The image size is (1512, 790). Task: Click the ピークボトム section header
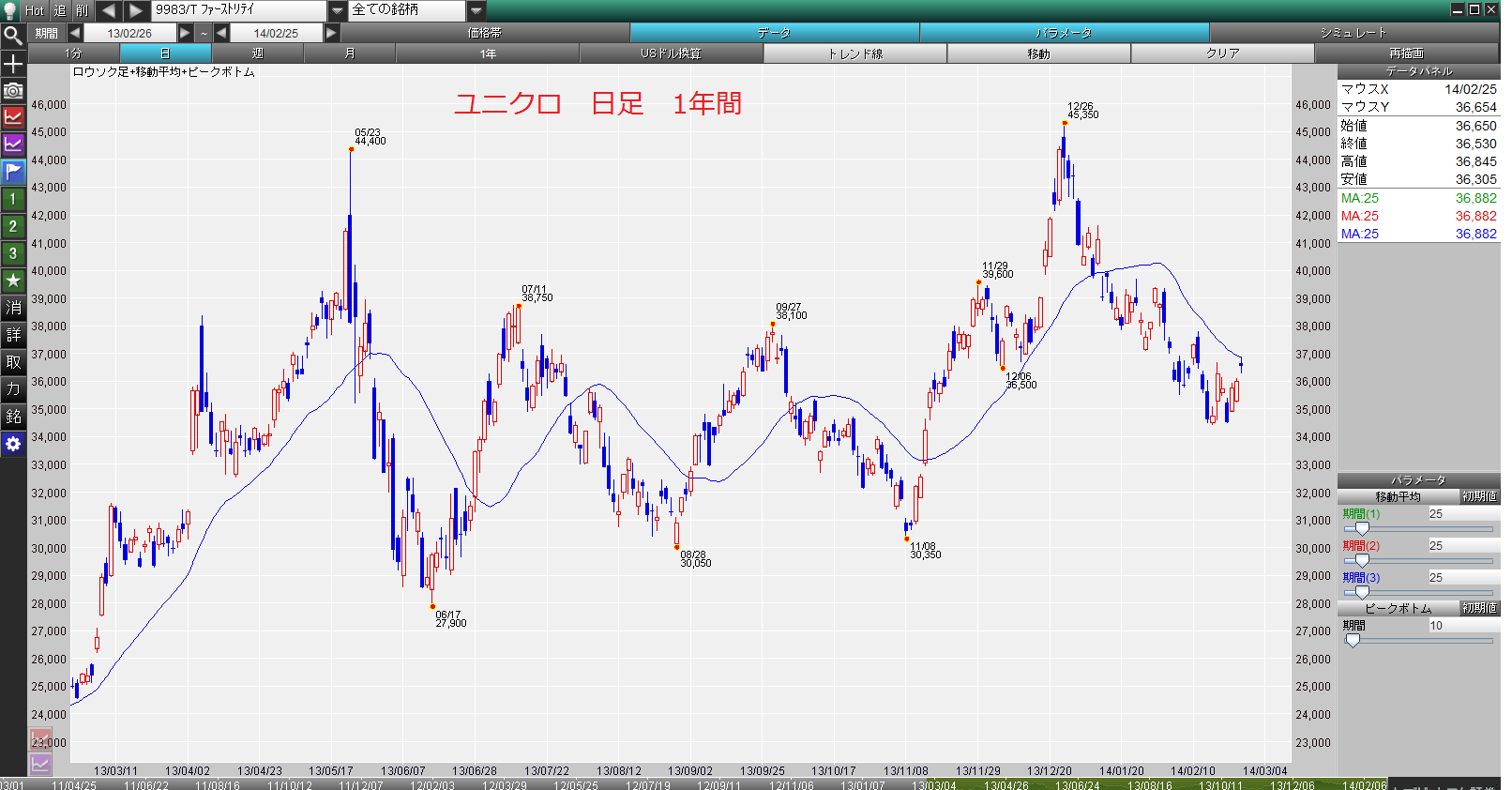coord(1398,608)
